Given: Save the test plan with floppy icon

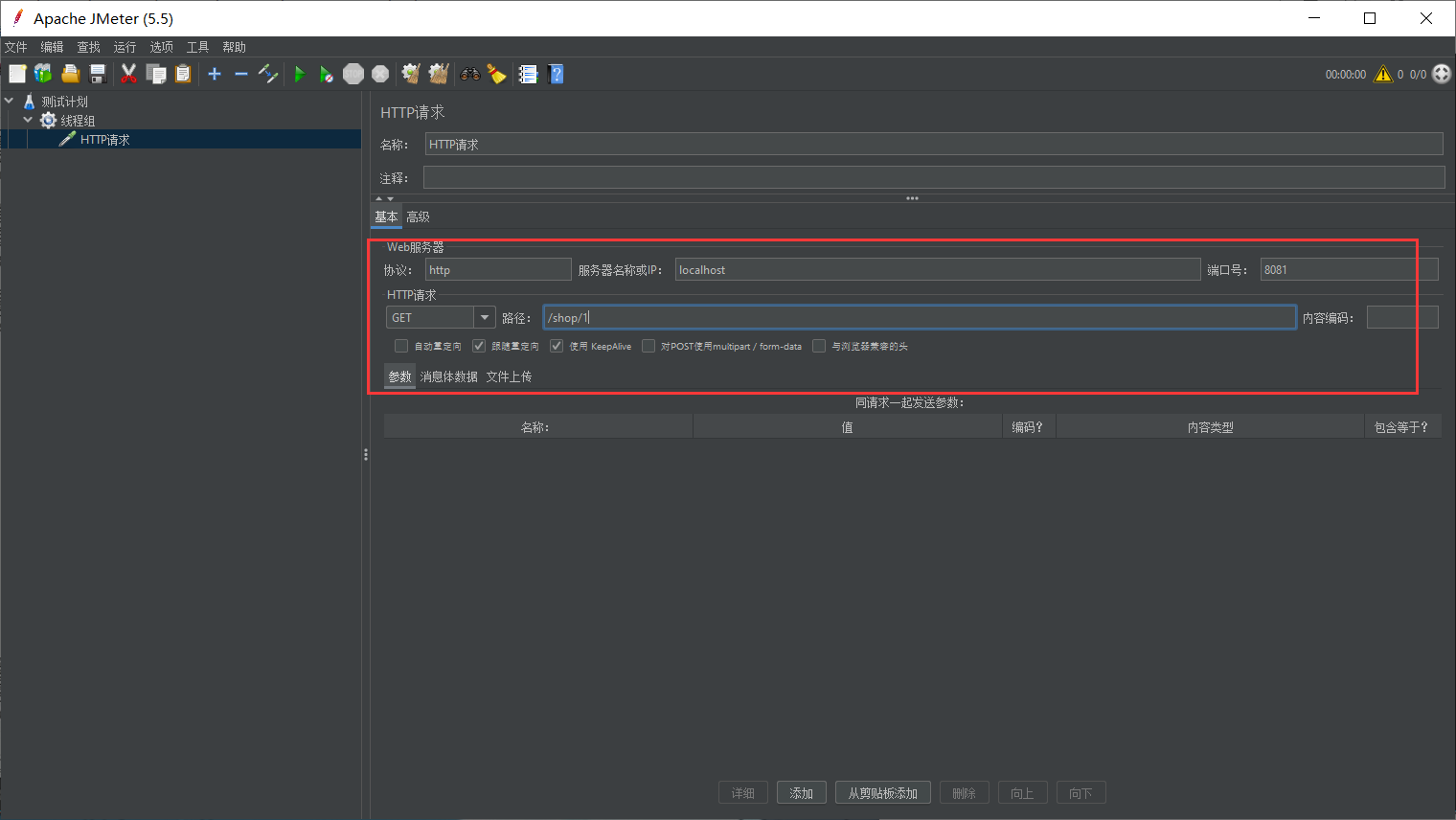Looking at the screenshot, I should click(x=97, y=74).
